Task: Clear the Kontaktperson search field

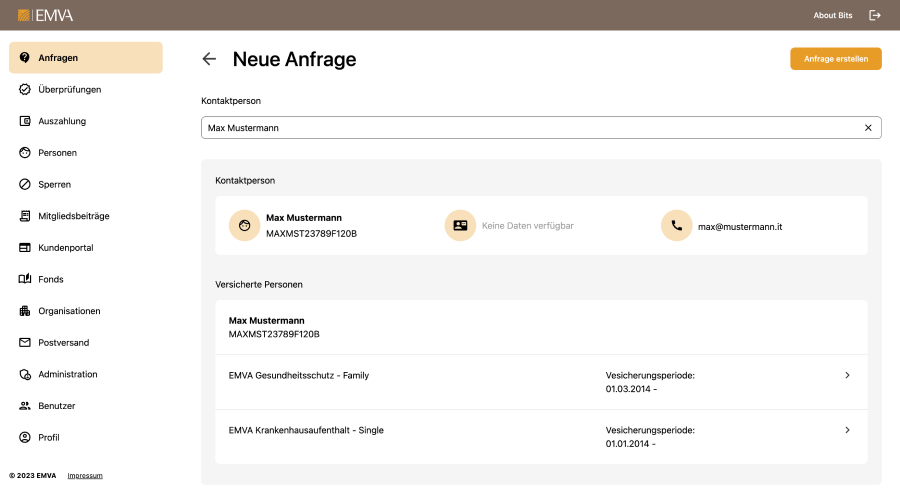Action: 868,128
